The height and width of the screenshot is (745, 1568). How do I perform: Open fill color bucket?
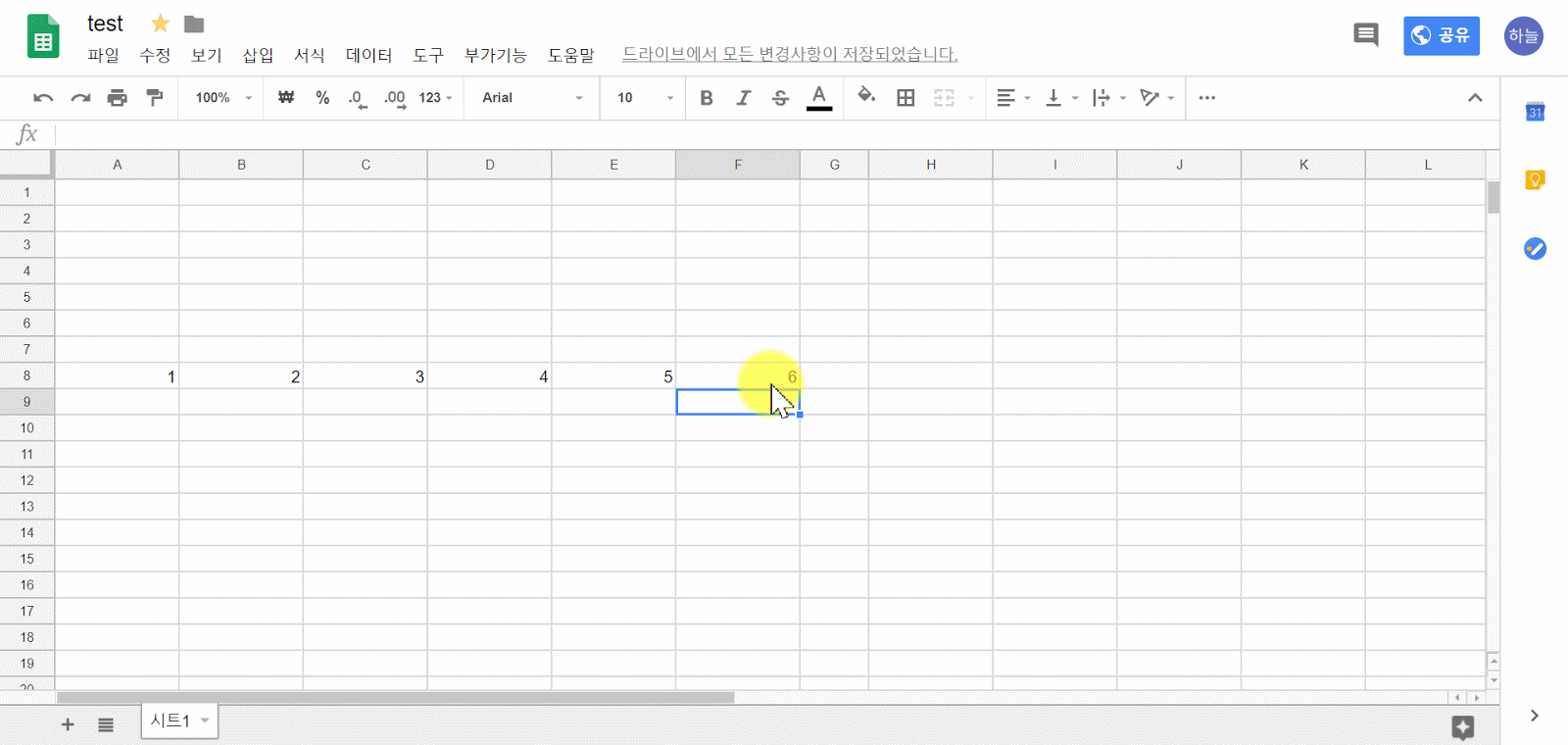pyautogui.click(x=866, y=96)
